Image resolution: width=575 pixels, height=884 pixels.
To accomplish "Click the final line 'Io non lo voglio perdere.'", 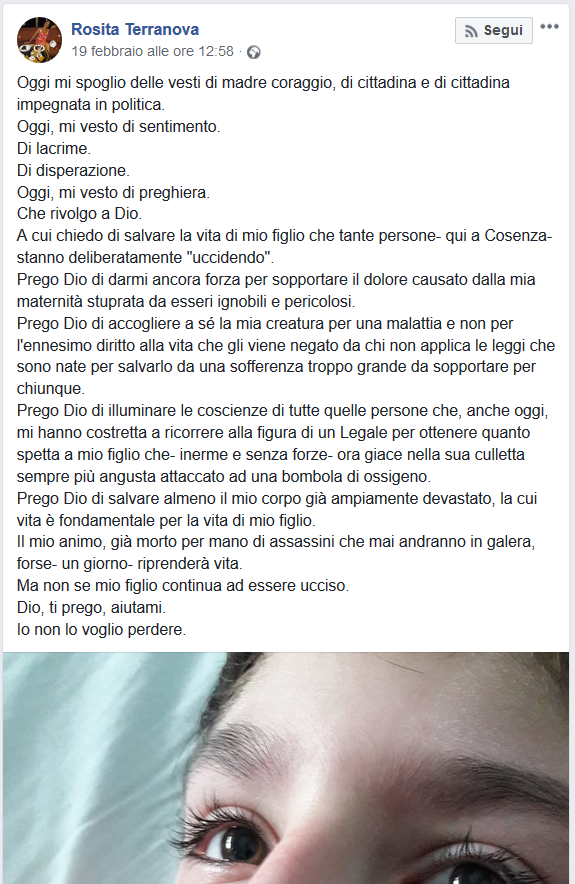I will click(x=101, y=629).
